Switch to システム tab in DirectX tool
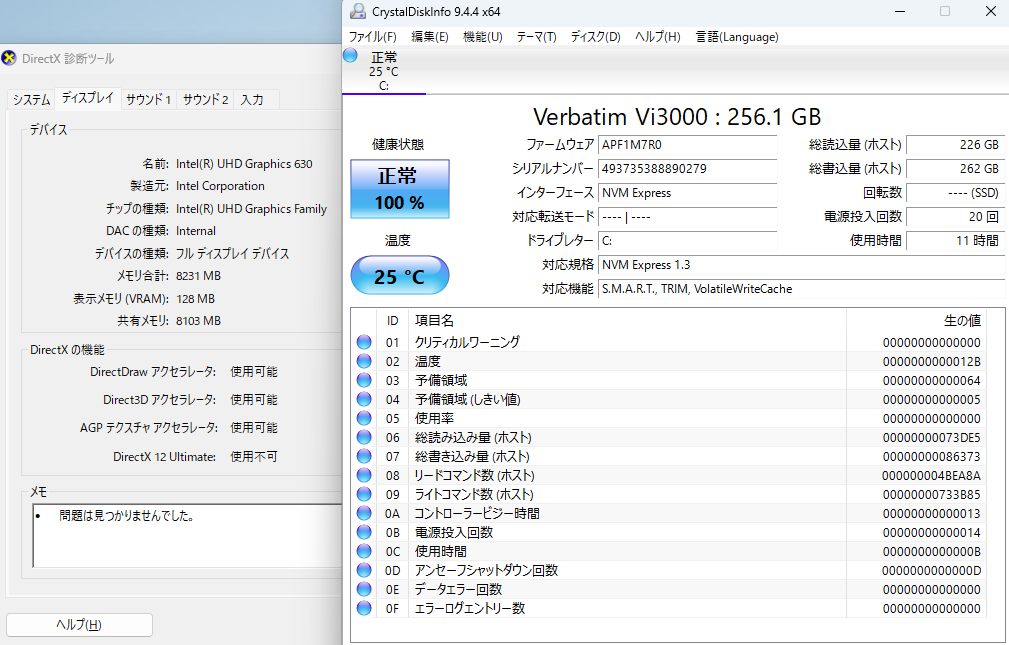Screen dimensions: 1009x645 tap(32, 99)
